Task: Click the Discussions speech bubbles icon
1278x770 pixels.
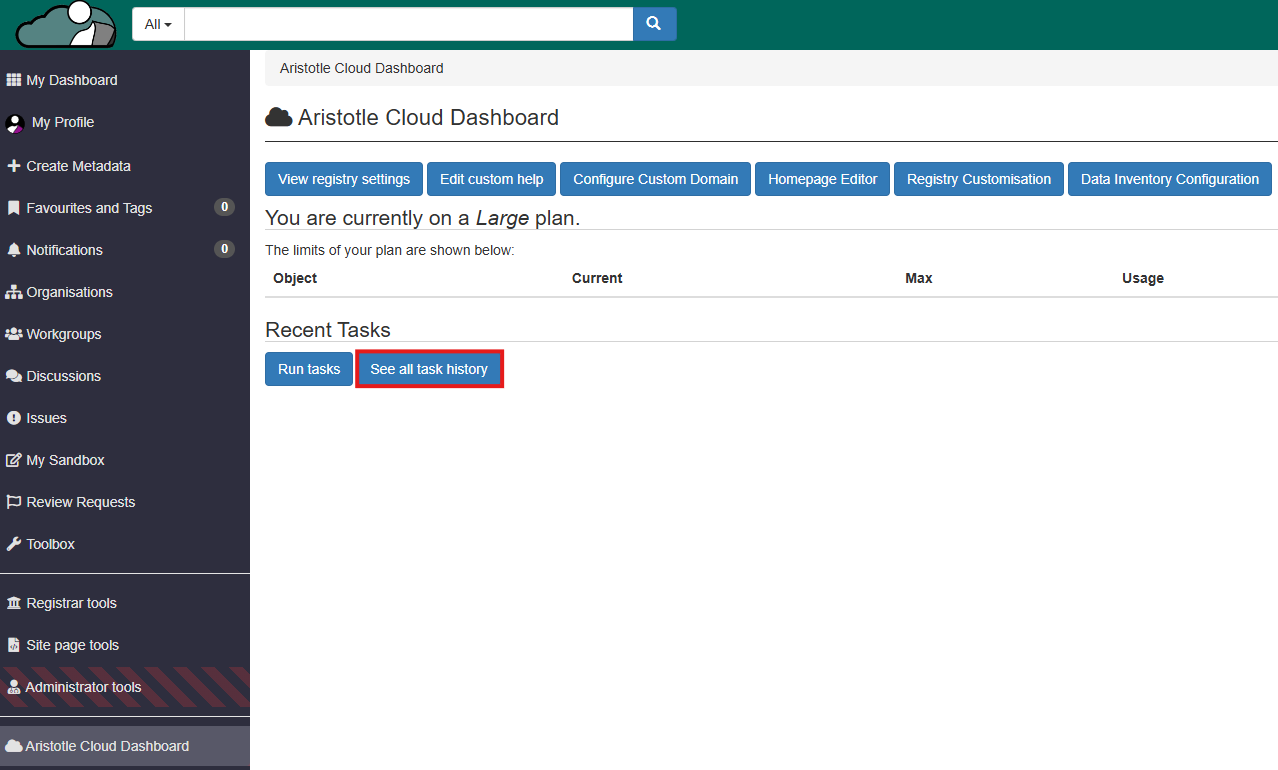Action: point(14,376)
